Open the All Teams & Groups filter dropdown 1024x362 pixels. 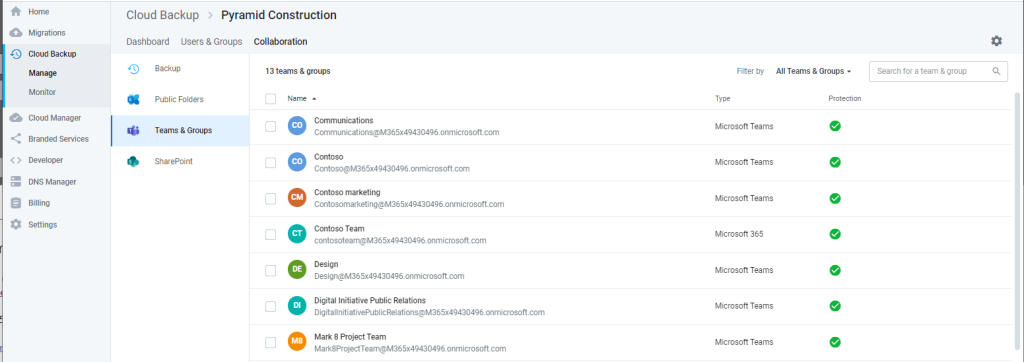814,71
